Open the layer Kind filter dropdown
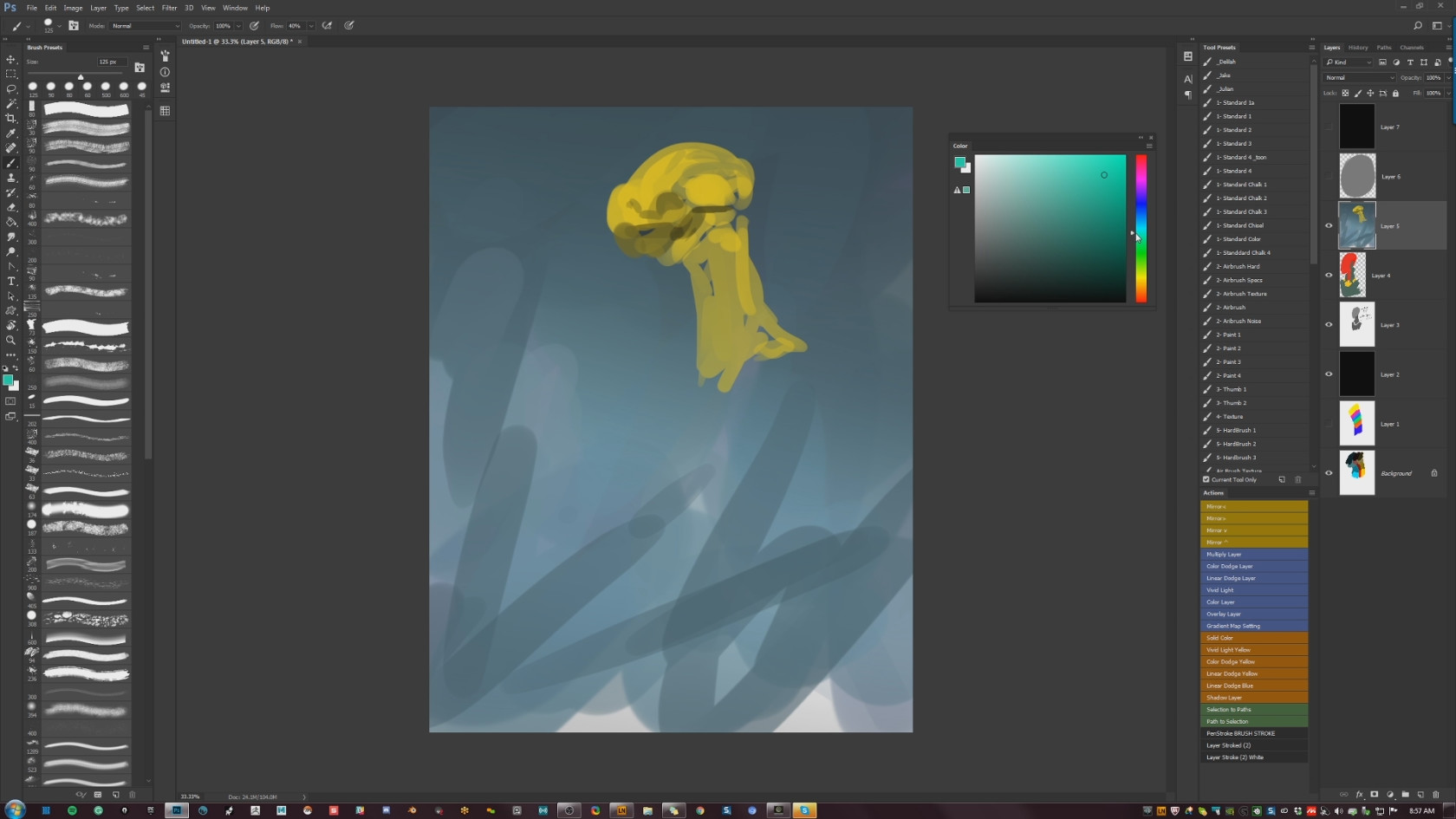This screenshot has width=1456, height=819. click(x=1349, y=62)
